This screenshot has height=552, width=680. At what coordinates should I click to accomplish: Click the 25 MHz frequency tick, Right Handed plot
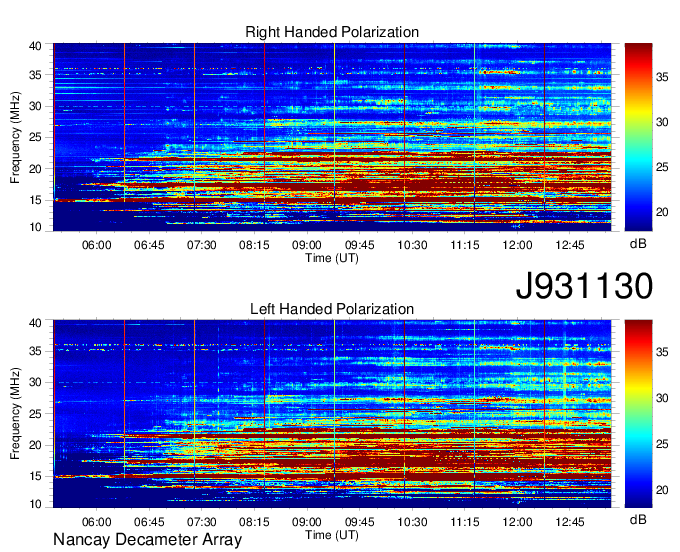coord(35,137)
